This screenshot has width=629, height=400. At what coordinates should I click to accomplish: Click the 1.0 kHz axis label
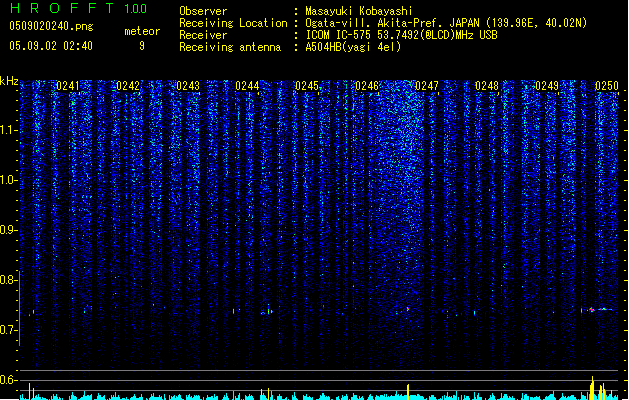[8, 180]
